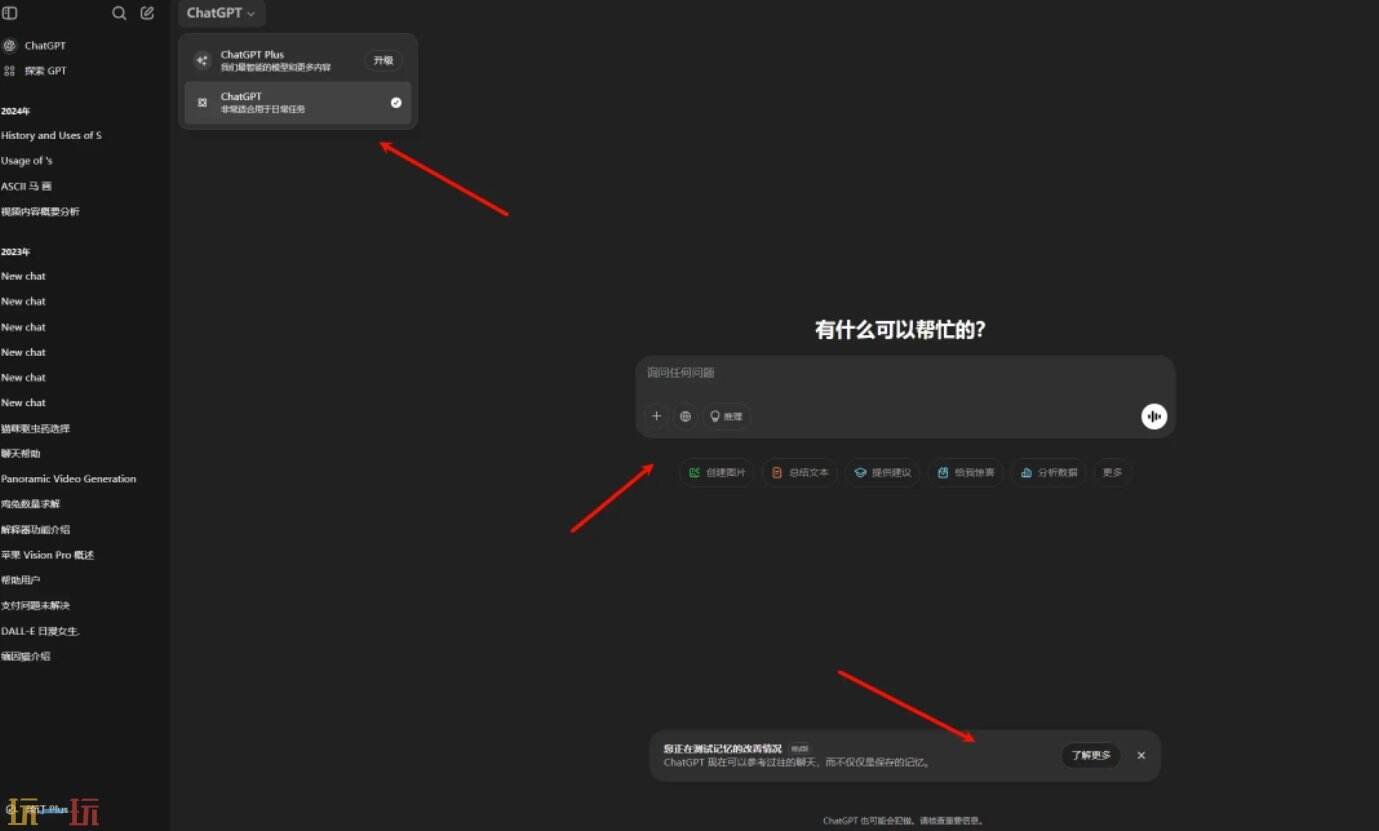Open the "Panoramic Video Generation" chat
Viewport: 1379px width, 831px height.
68,479
